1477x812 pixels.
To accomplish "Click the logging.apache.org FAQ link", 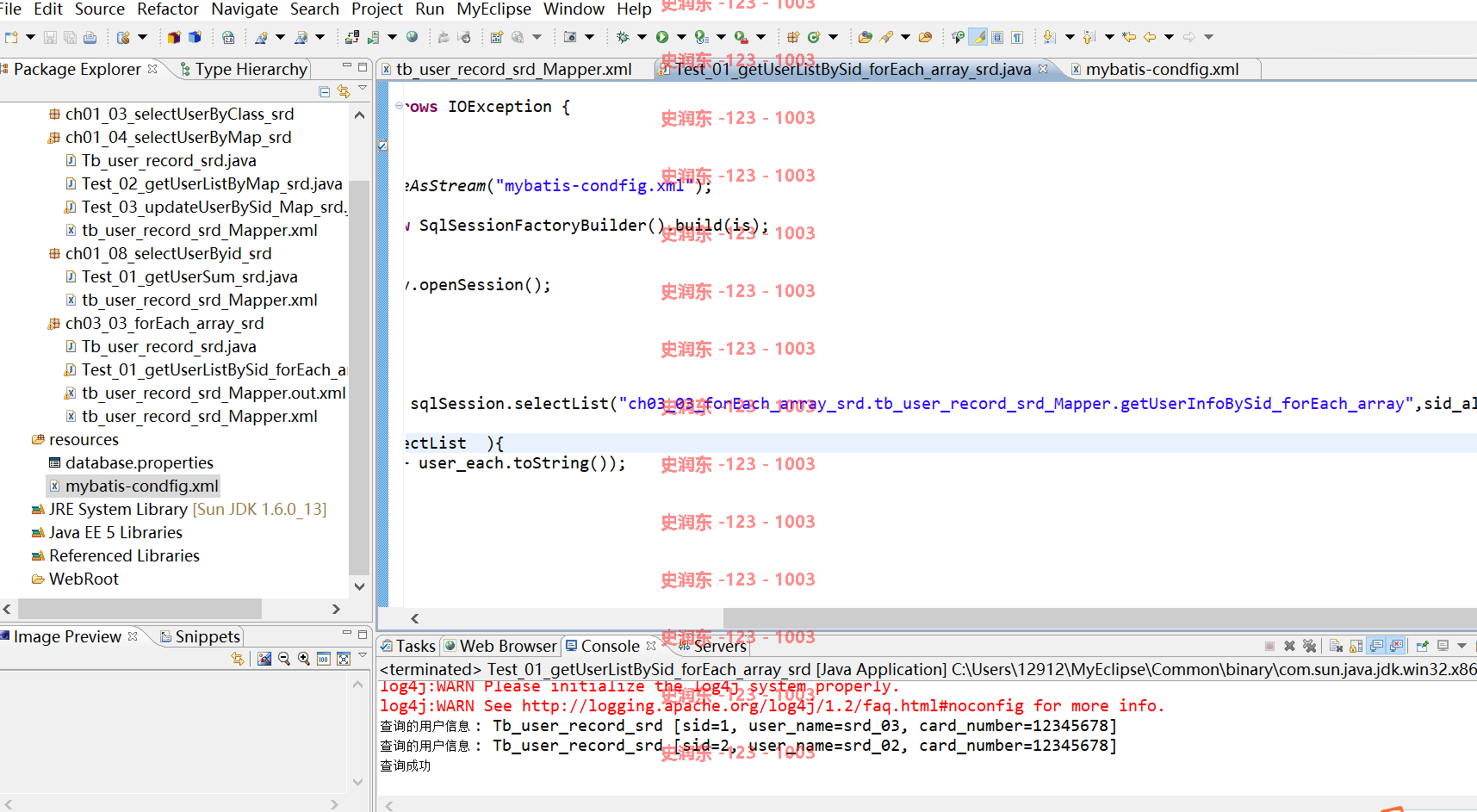I will [773, 705].
